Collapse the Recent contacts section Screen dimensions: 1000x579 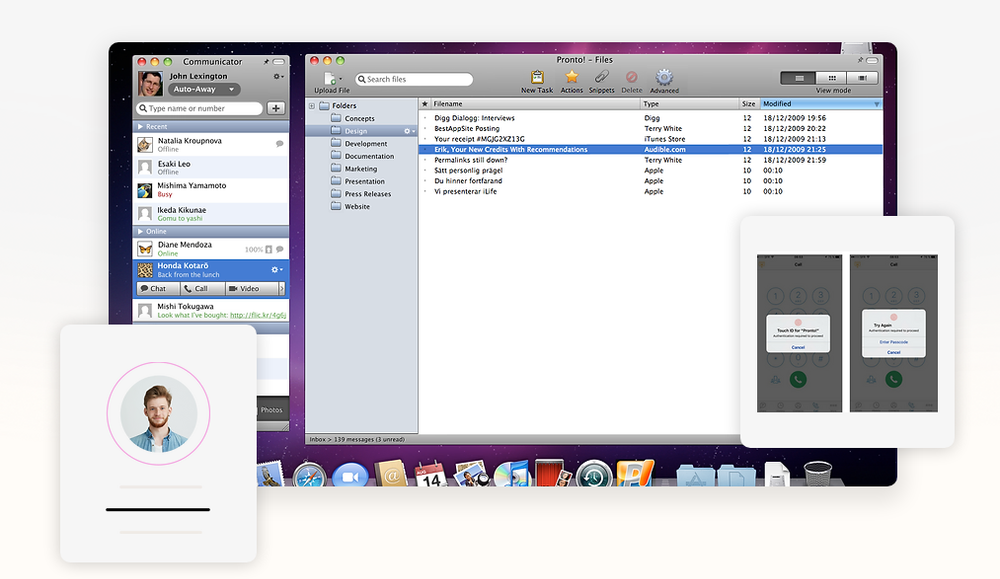(140, 127)
